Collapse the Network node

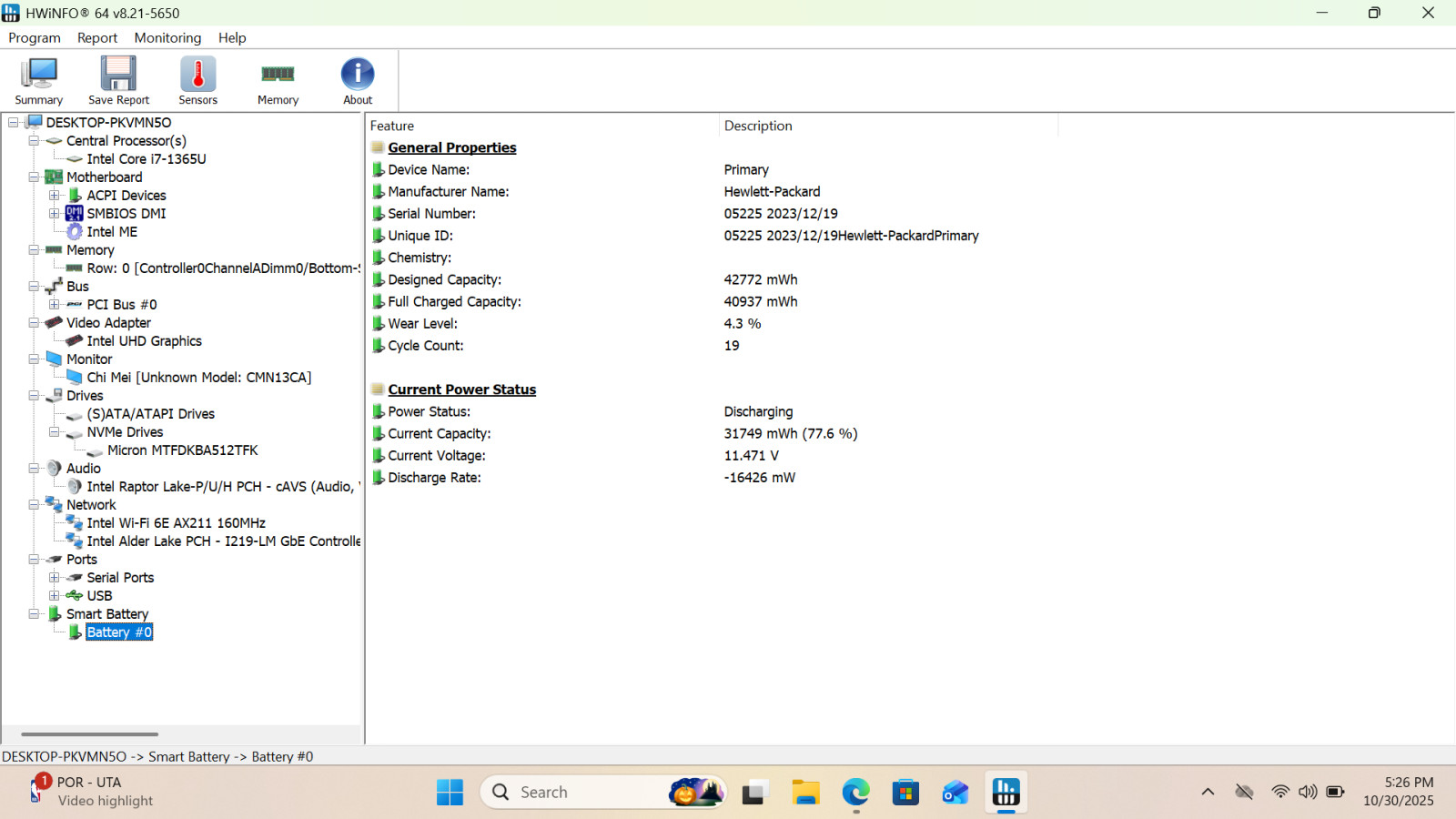34,505
